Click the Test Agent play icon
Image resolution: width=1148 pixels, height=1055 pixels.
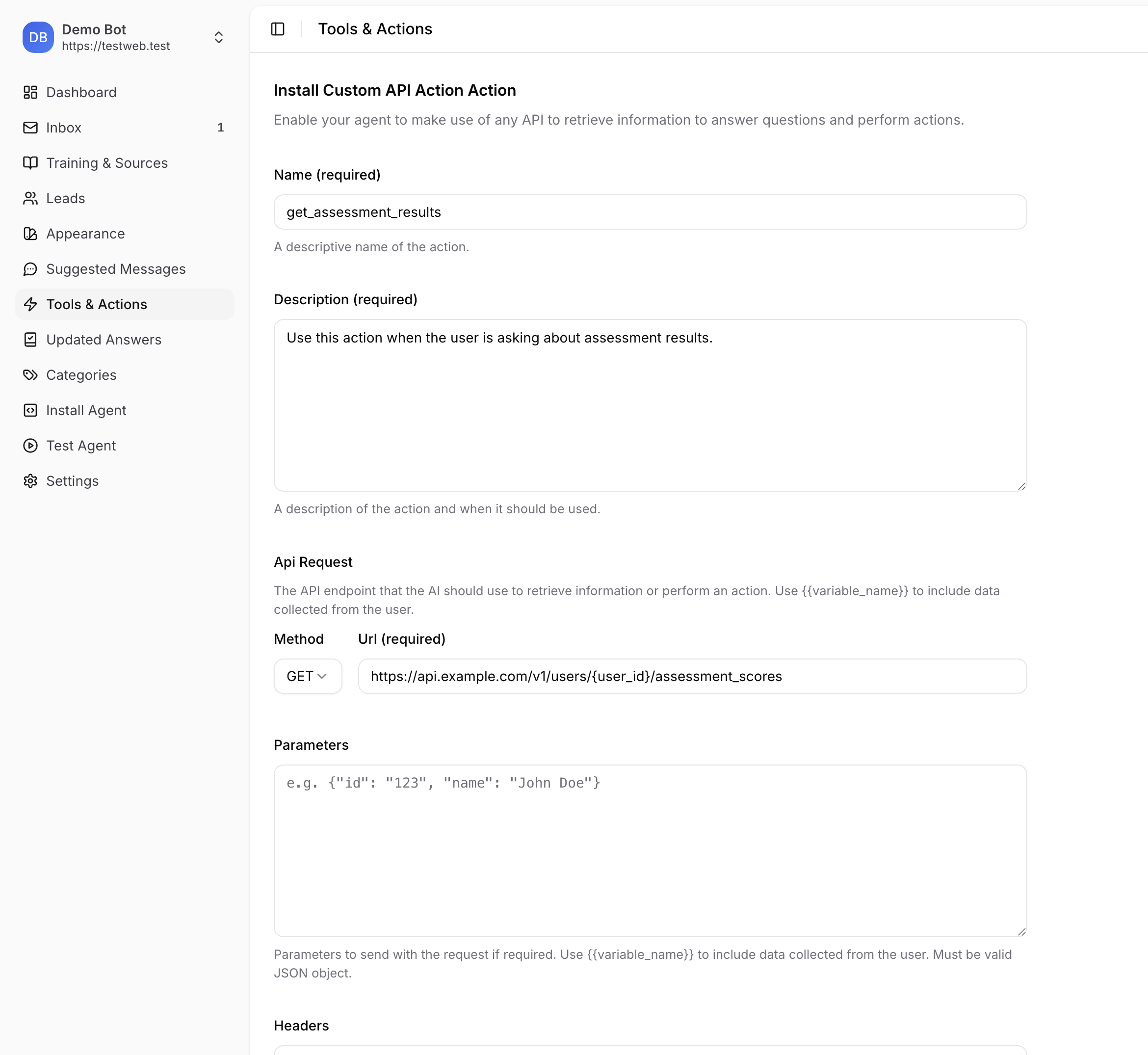tap(30, 446)
